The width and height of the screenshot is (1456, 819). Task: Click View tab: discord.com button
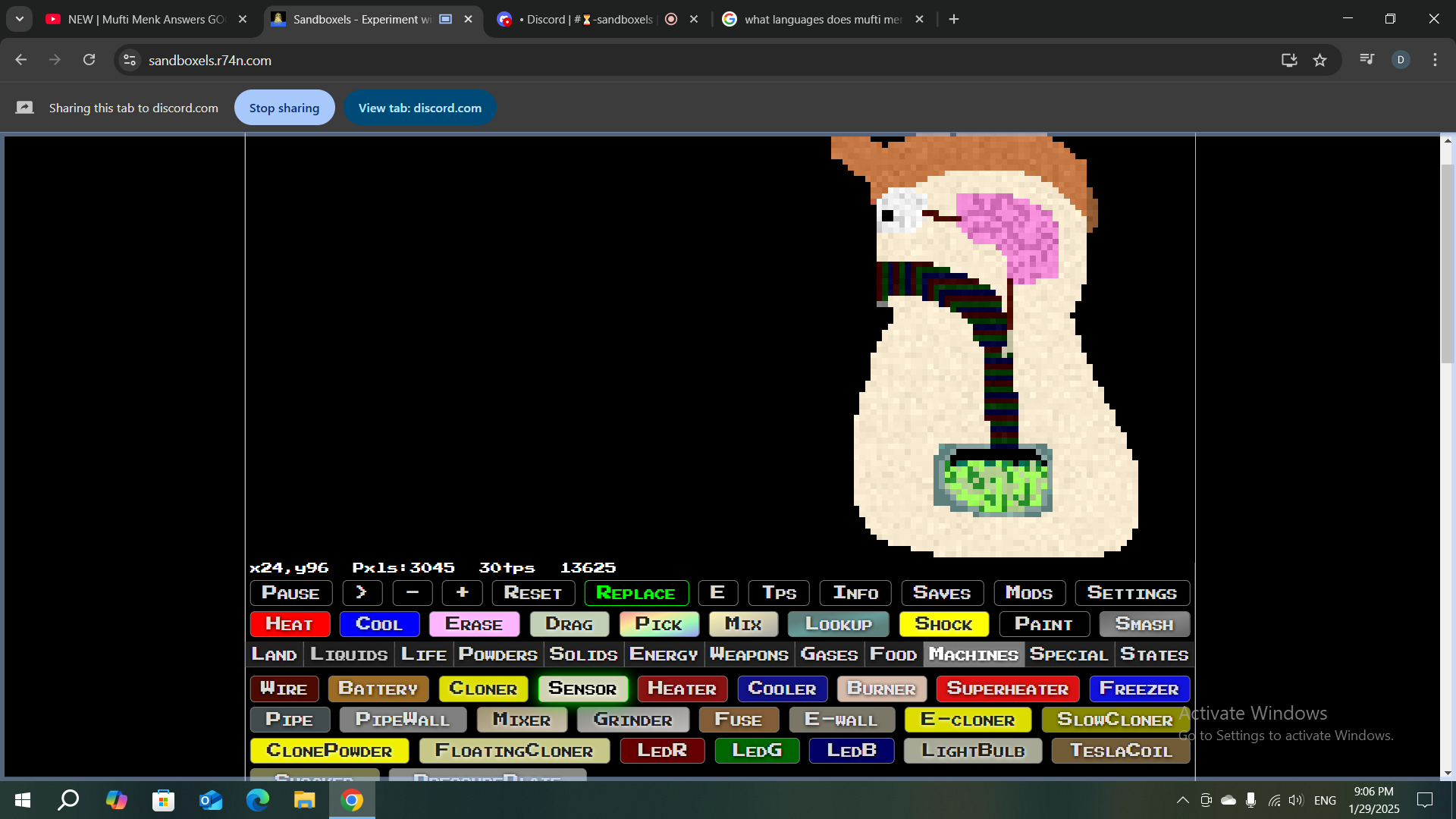[x=419, y=108]
